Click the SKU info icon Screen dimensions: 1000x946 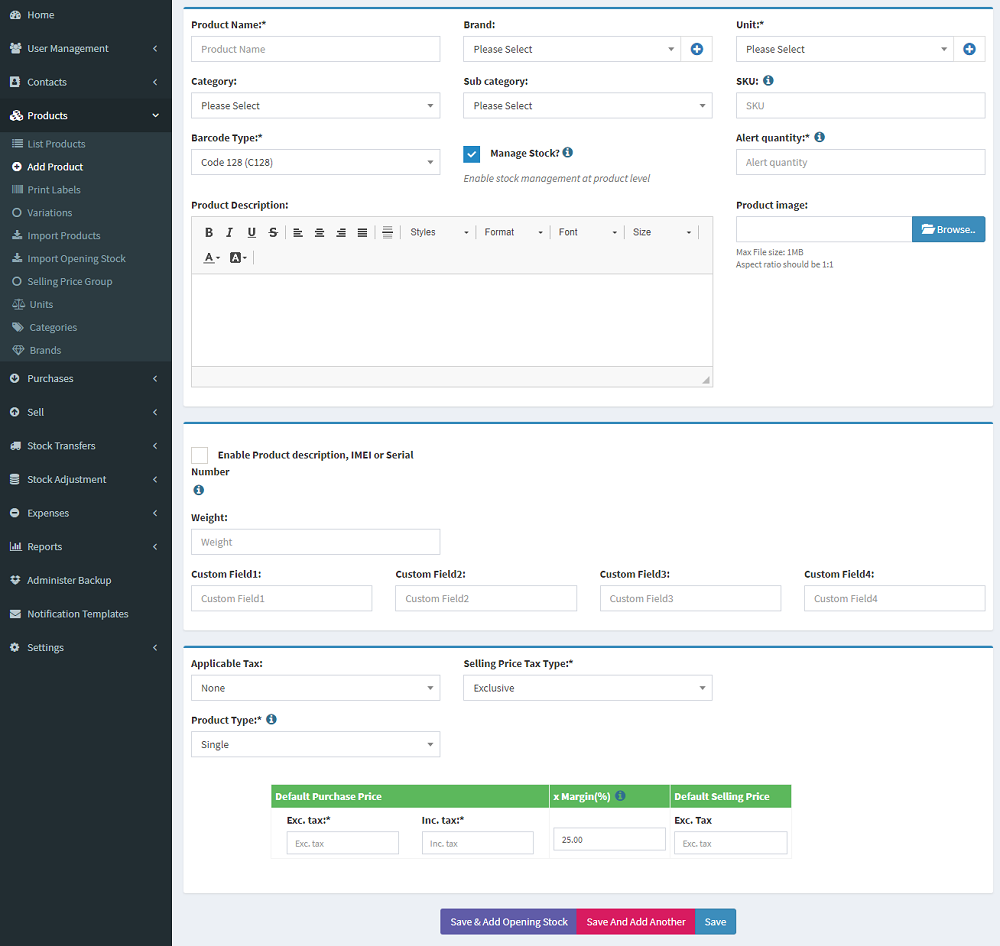click(768, 81)
